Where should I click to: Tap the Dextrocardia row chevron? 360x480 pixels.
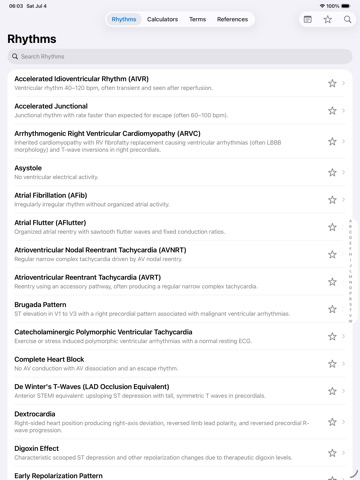tap(343, 422)
